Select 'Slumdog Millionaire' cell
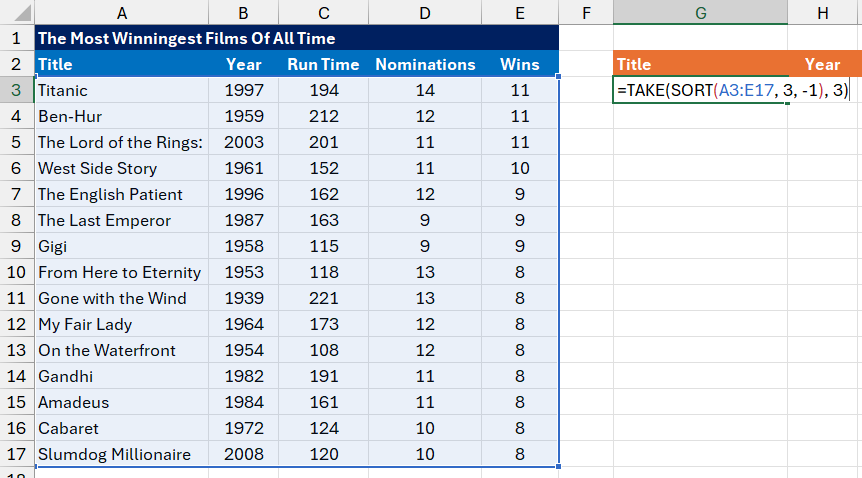Image resolution: width=862 pixels, height=478 pixels. (x=121, y=454)
